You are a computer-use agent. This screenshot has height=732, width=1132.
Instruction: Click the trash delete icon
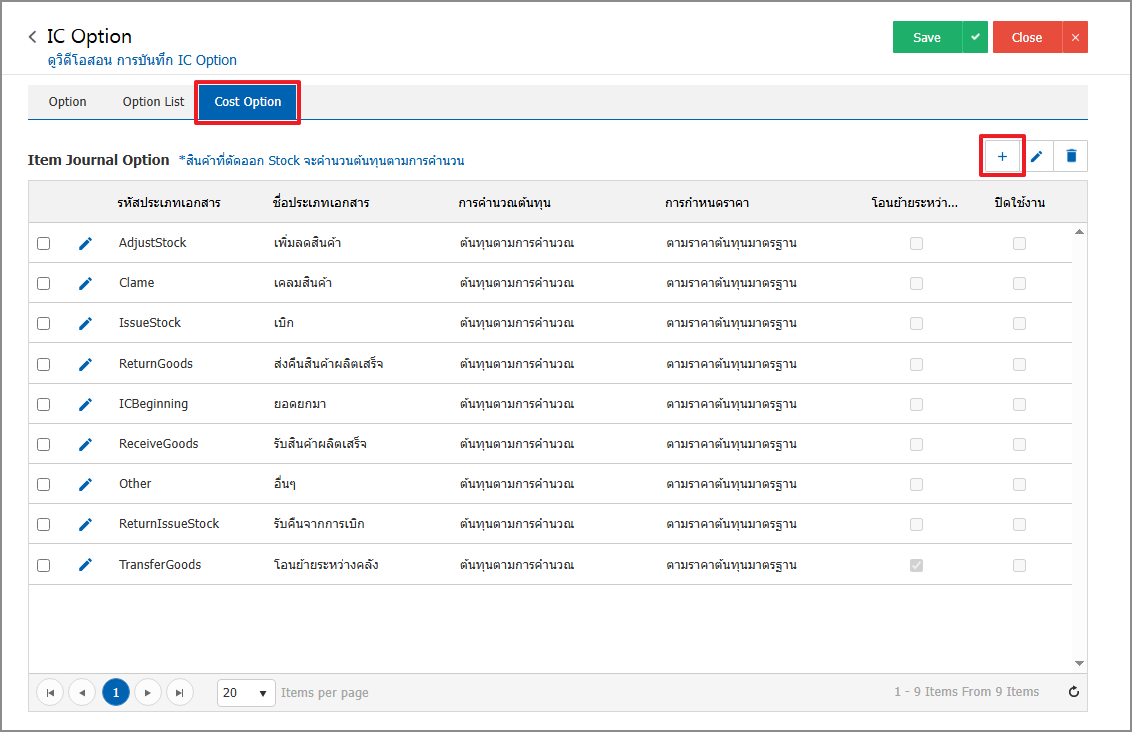[x=1071, y=156]
